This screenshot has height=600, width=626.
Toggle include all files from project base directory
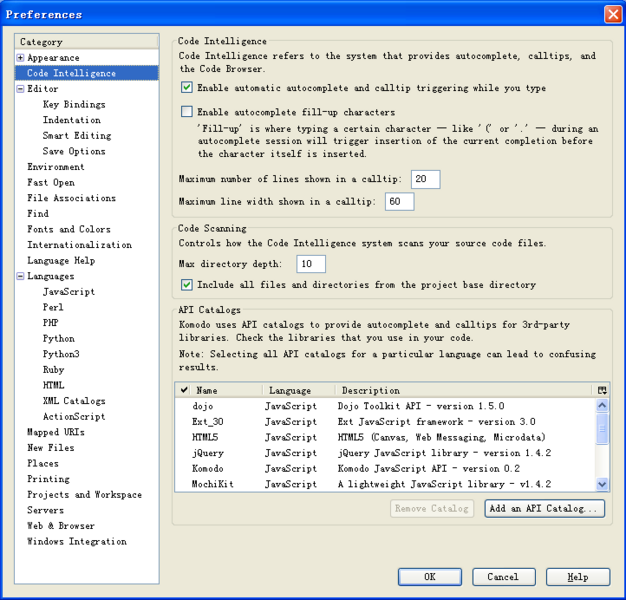[186, 285]
